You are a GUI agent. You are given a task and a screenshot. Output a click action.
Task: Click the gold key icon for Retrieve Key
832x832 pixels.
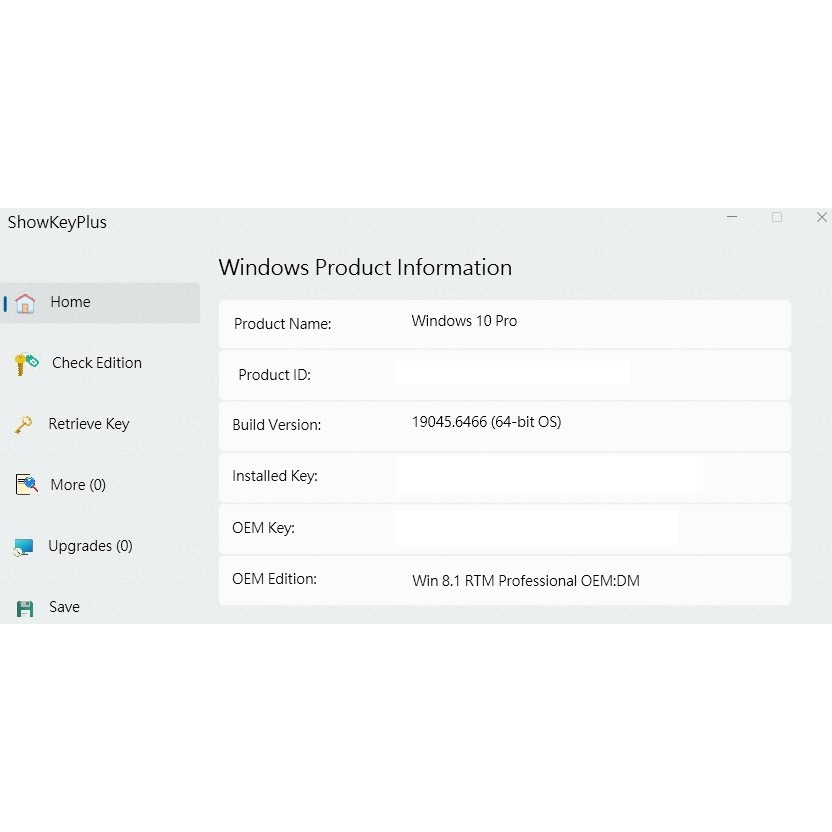point(24,424)
